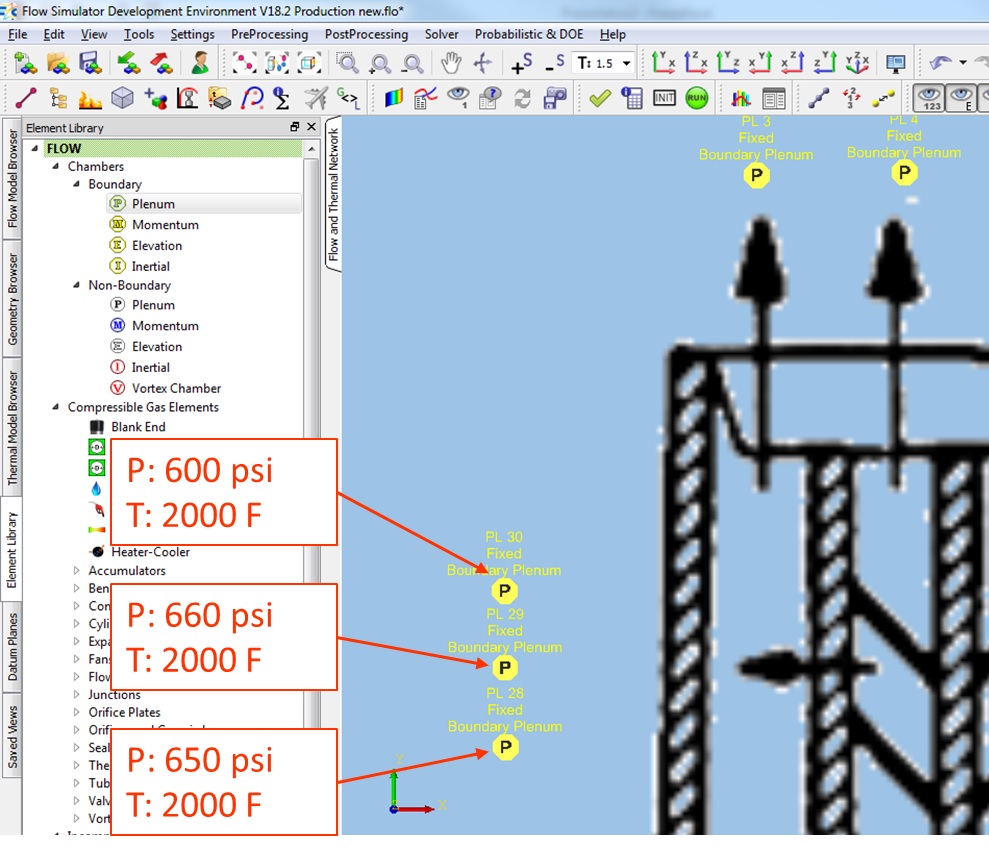
Task: Click the save model floppy icon
Action: pos(91,63)
